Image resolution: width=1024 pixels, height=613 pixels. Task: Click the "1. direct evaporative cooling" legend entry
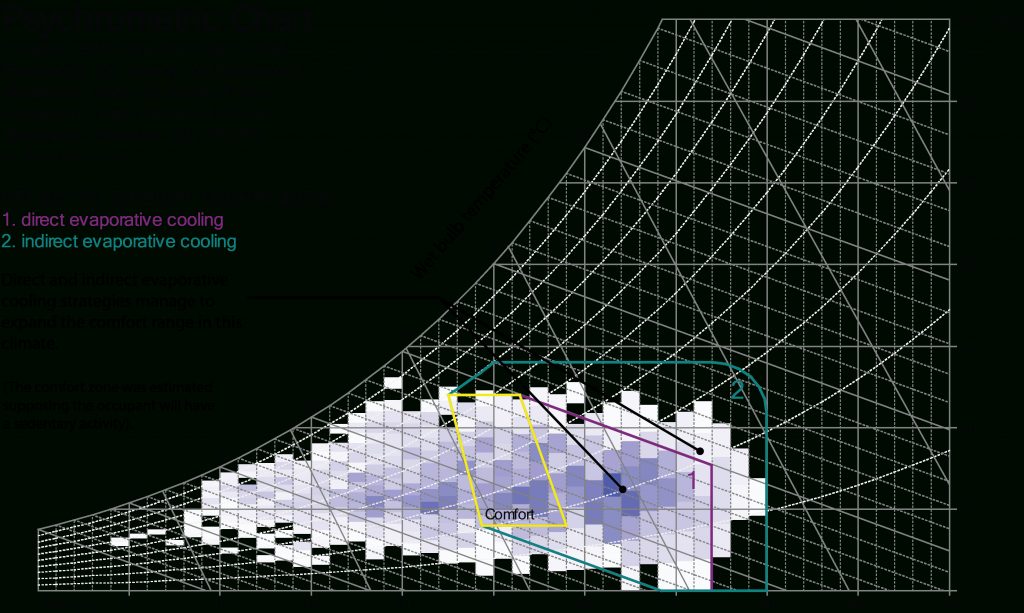point(112,220)
